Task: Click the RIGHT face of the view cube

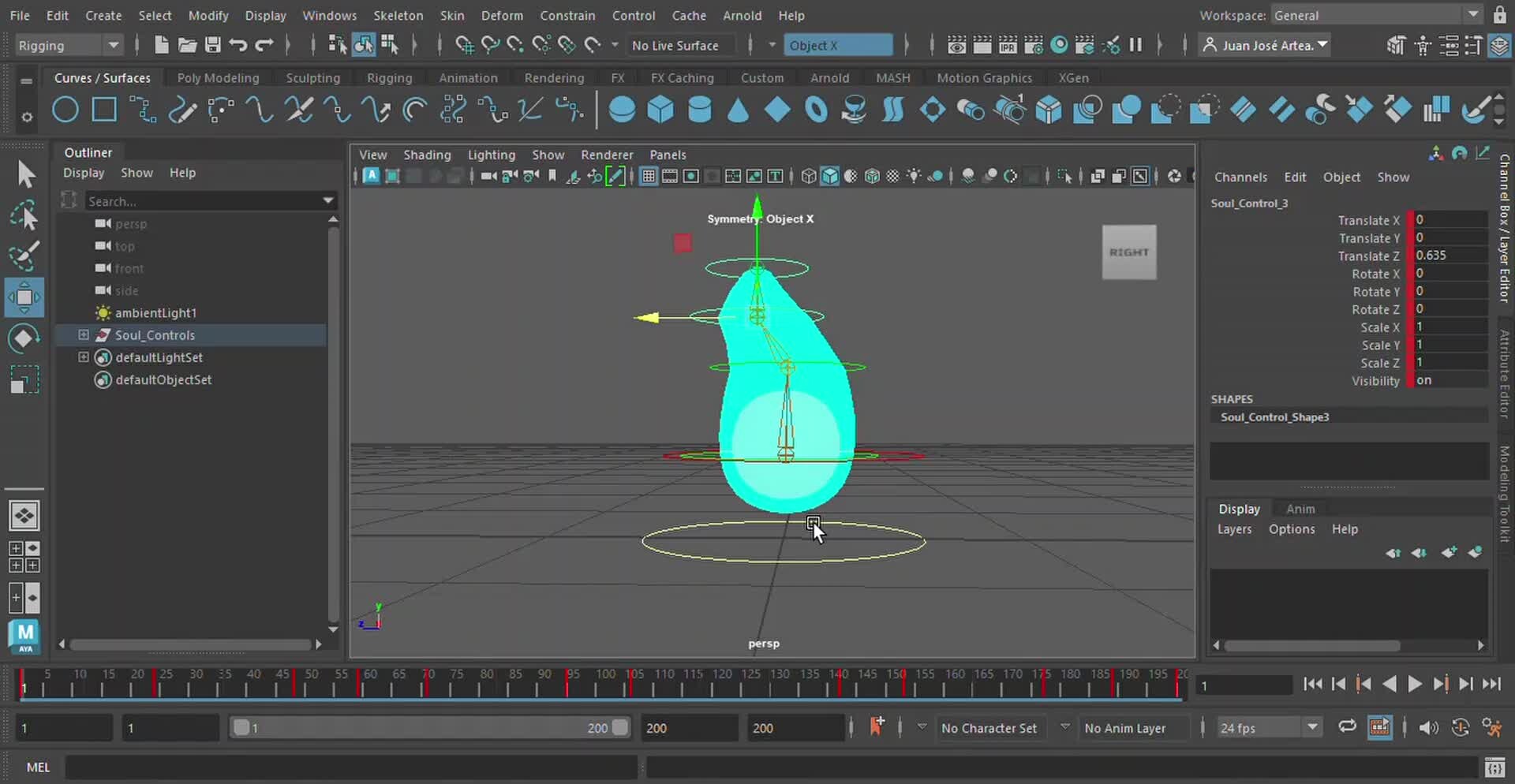Action: click(x=1128, y=252)
